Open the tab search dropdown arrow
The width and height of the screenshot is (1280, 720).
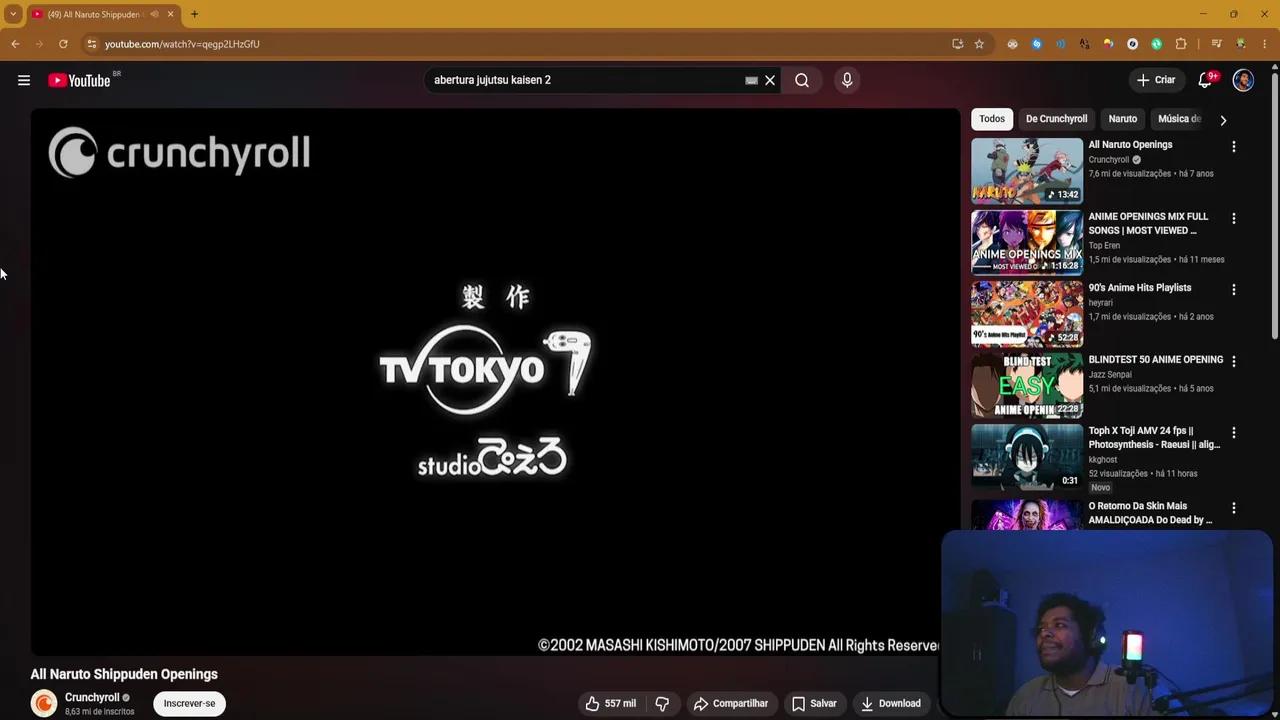click(x=13, y=14)
